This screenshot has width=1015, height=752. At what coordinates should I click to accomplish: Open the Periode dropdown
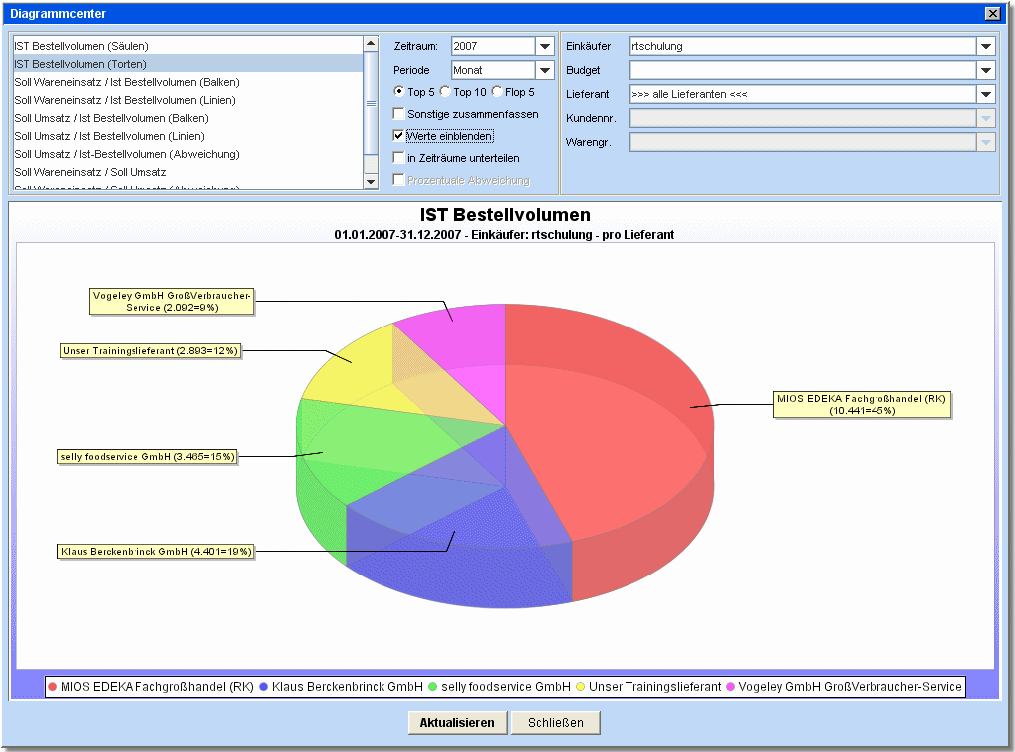click(544, 71)
